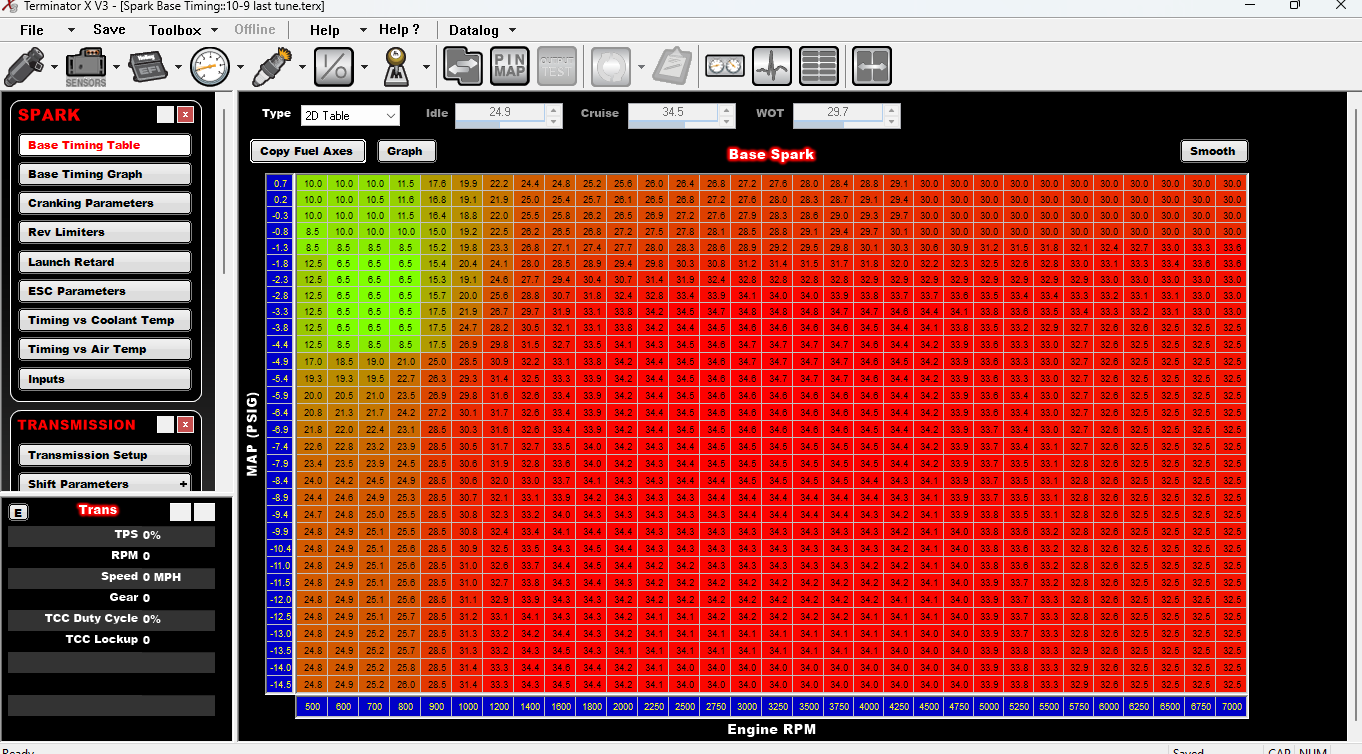Expand the transmission shifter dropdown arrow
Image resolution: width=1362 pixels, height=754 pixels.
(x=426, y=68)
